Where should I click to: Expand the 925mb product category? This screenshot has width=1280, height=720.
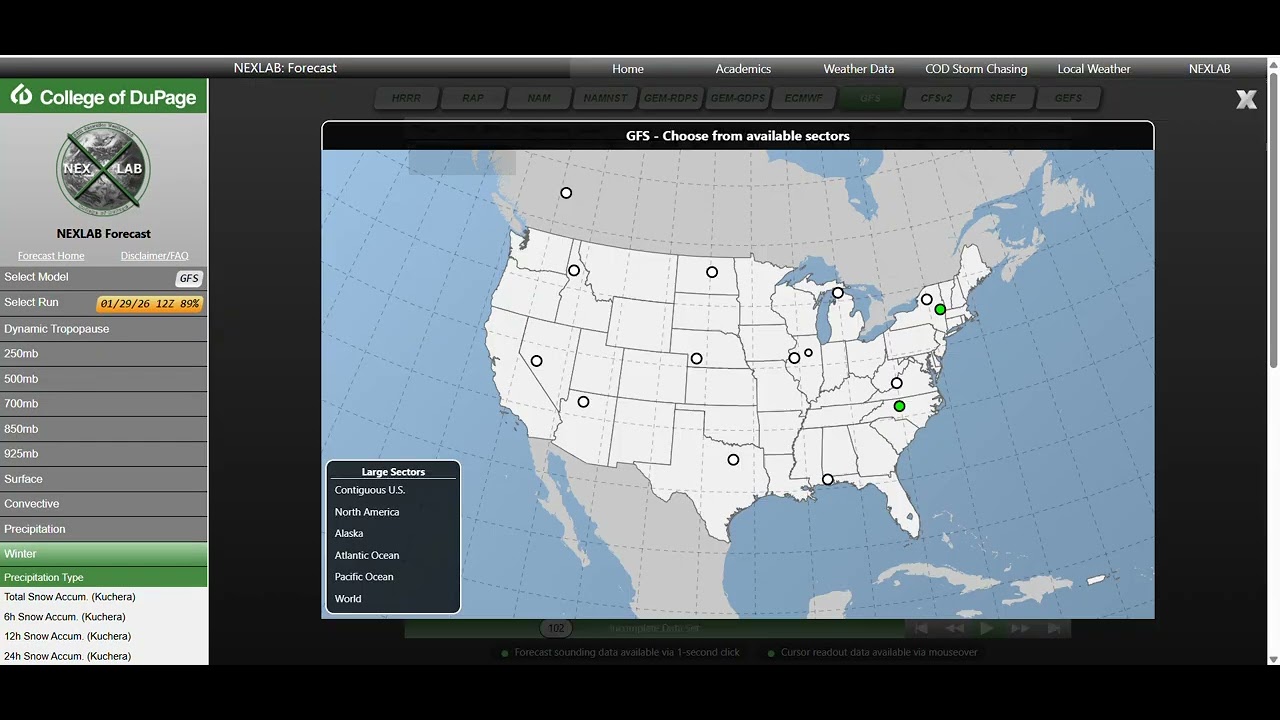coord(104,454)
